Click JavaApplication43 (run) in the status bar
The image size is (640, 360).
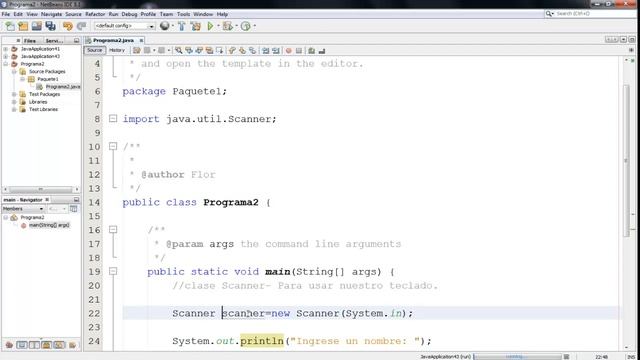tap(445, 357)
